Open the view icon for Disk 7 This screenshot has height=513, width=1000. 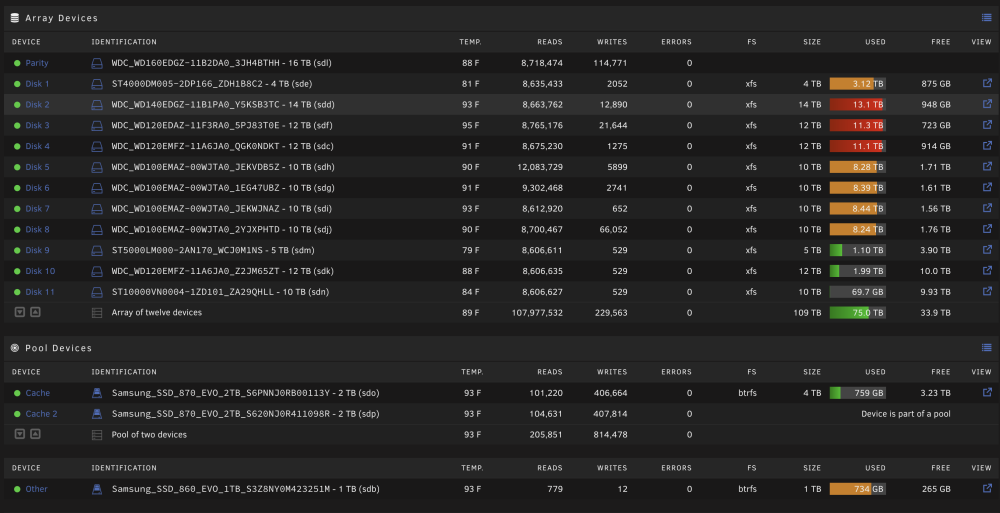(987, 208)
